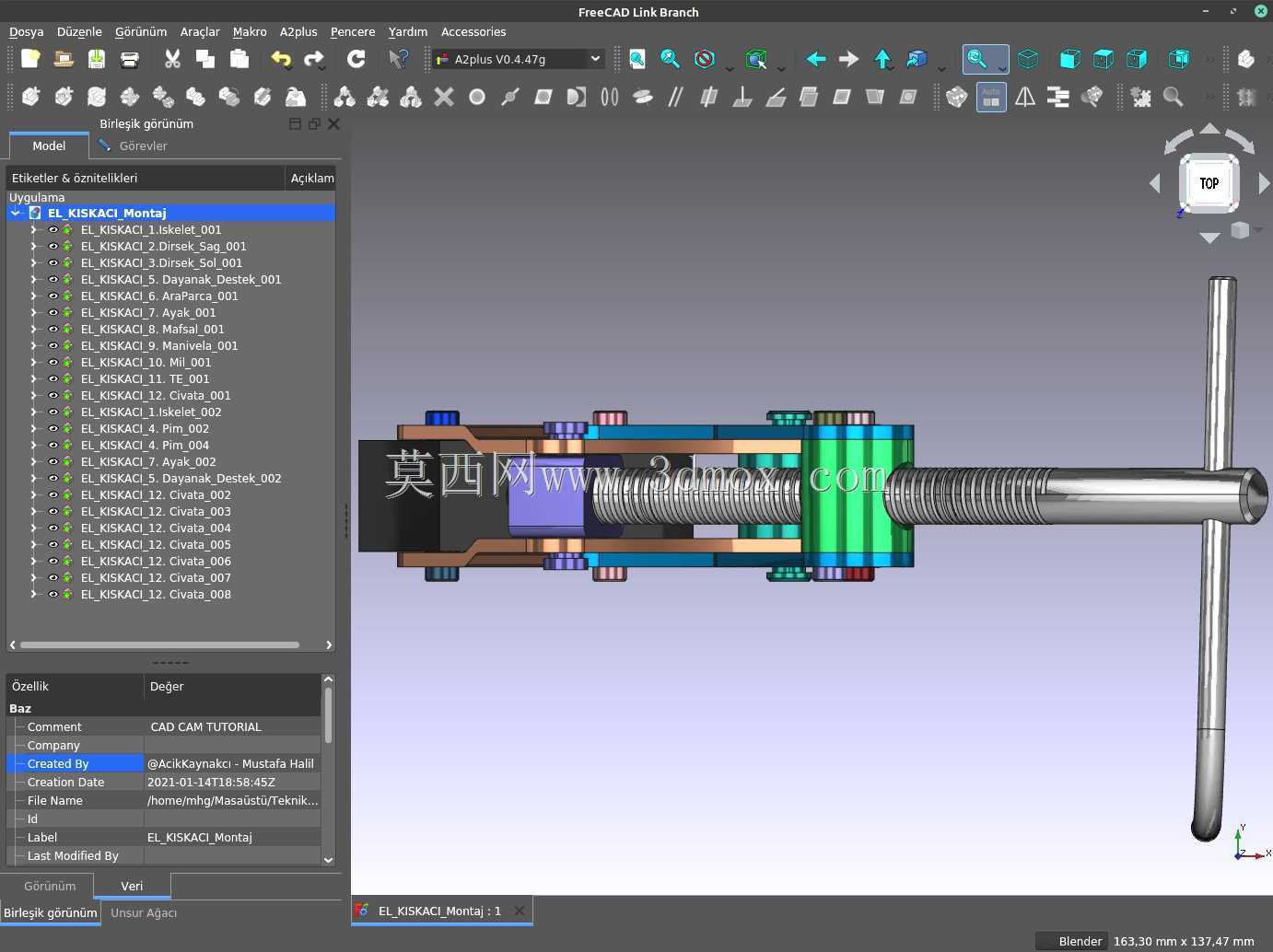
Task: Rotate view right with navigation cube arrow
Action: [x=1264, y=184]
